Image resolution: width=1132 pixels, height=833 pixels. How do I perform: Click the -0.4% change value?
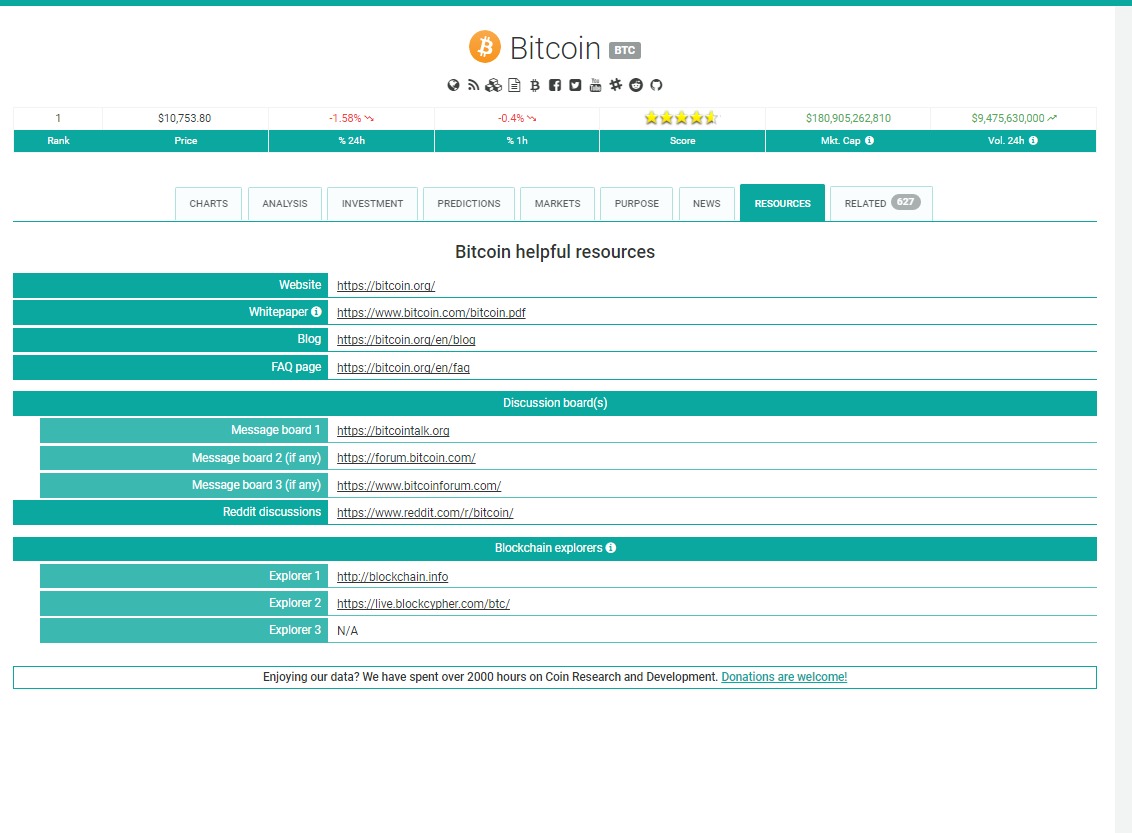pyautogui.click(x=511, y=118)
